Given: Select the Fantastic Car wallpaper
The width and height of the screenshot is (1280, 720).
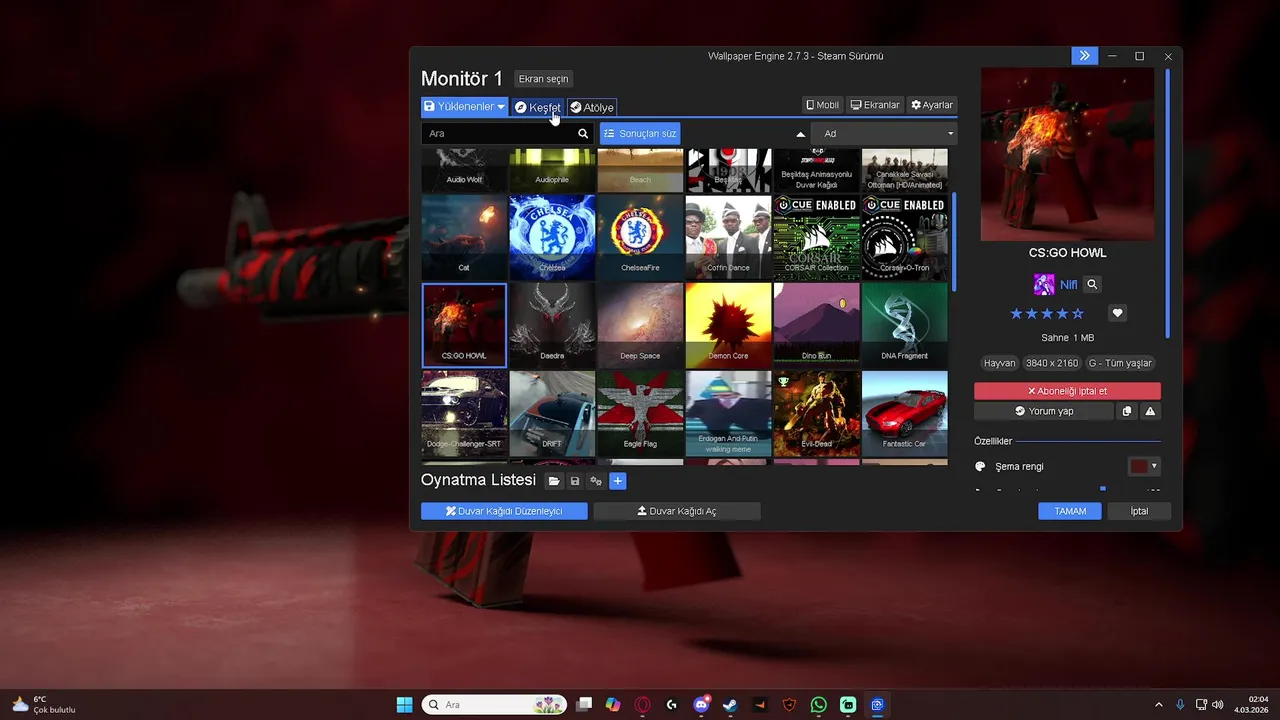Looking at the screenshot, I should (x=904, y=413).
